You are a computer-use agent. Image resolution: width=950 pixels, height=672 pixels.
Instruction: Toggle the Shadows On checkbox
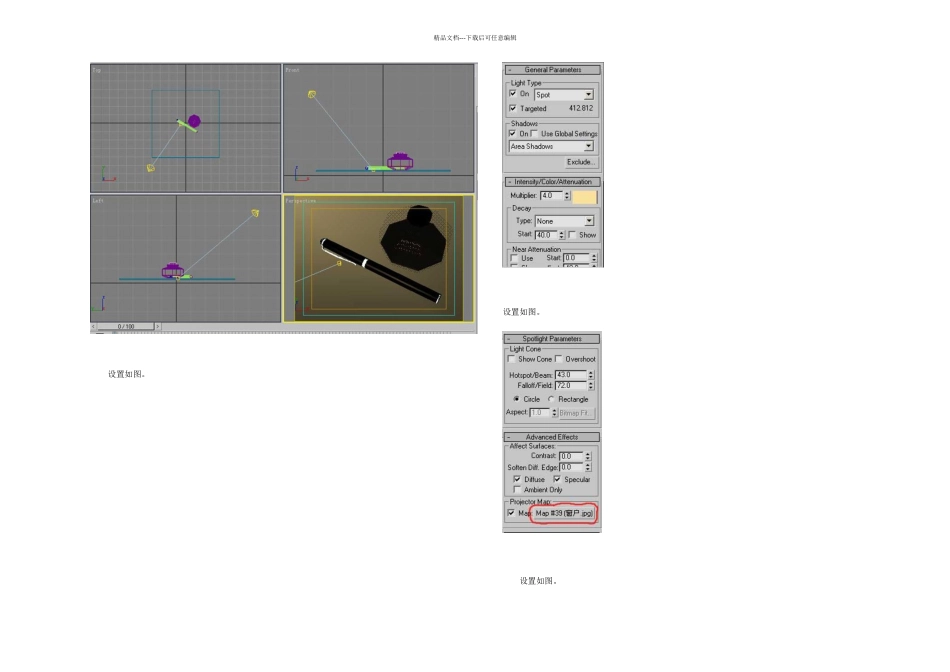[513, 133]
